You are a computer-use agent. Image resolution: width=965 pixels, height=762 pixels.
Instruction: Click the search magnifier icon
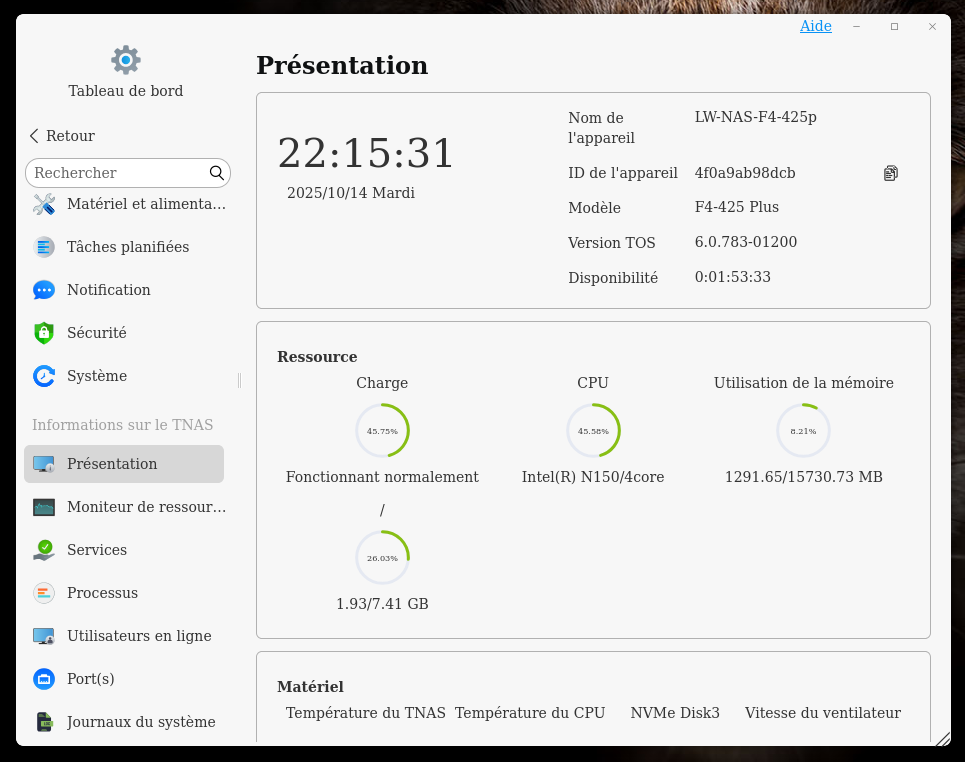tap(217, 173)
